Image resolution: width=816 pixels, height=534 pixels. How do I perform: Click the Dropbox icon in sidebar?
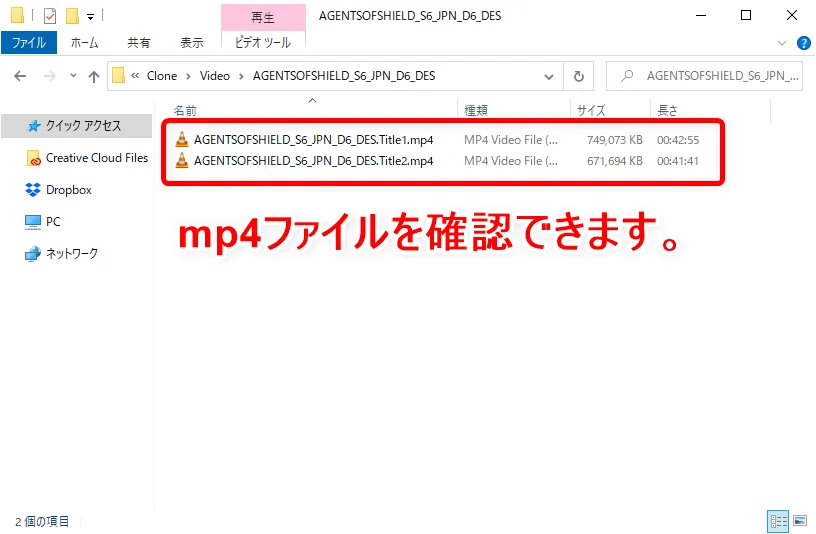(33, 190)
